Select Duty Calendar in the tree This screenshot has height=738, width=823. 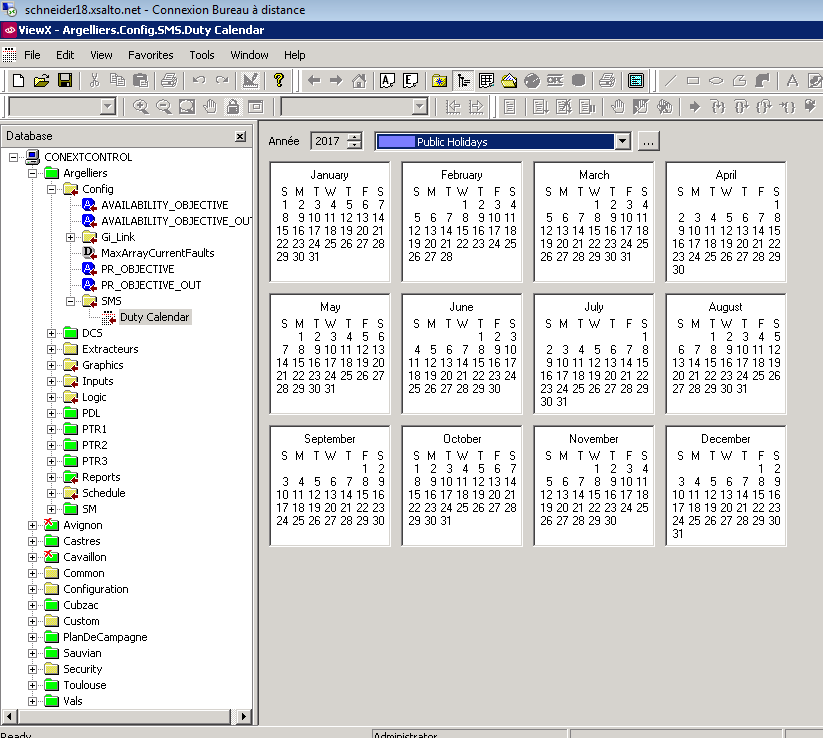tap(154, 317)
